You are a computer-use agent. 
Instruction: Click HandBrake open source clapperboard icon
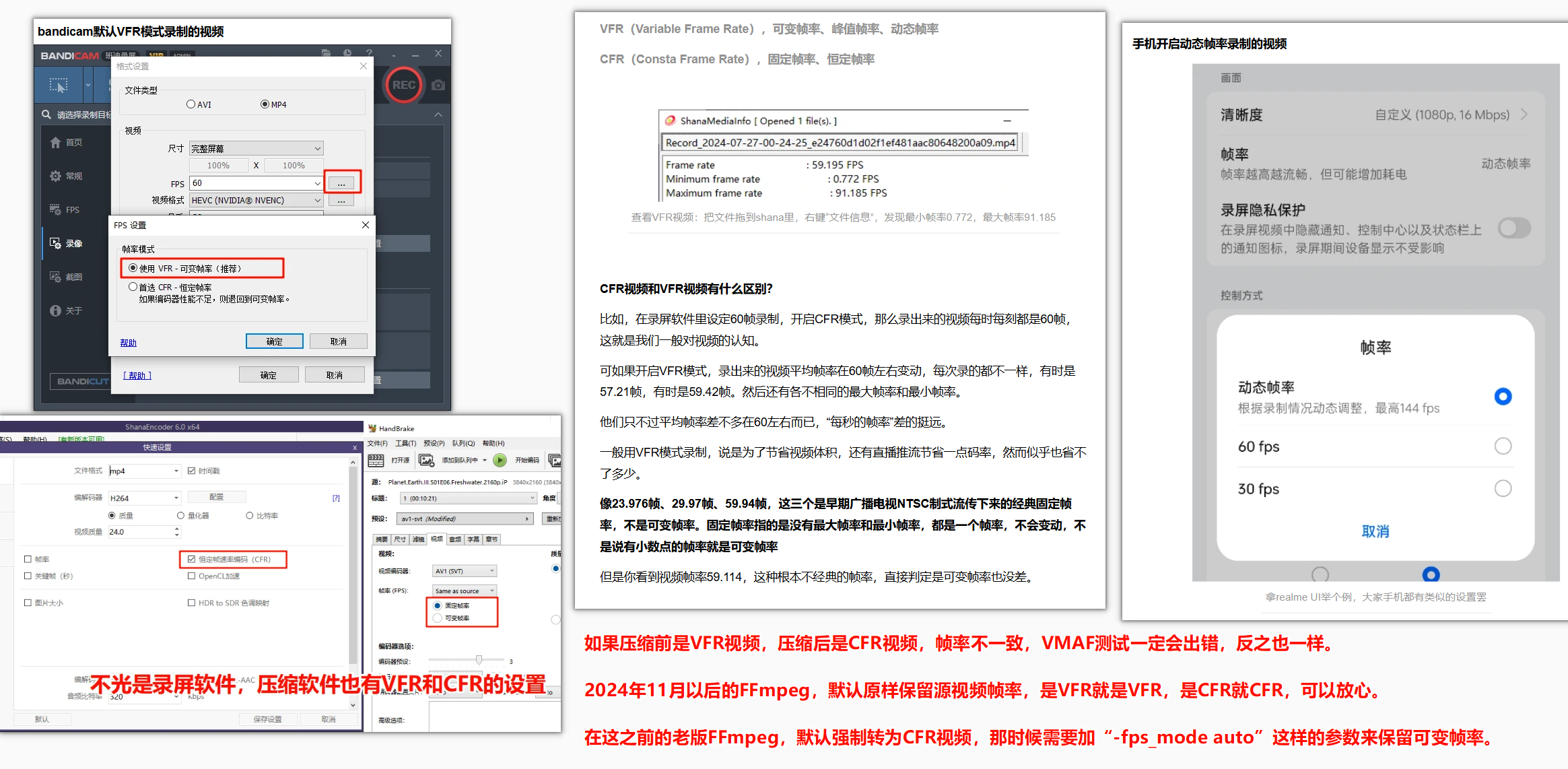click(376, 460)
